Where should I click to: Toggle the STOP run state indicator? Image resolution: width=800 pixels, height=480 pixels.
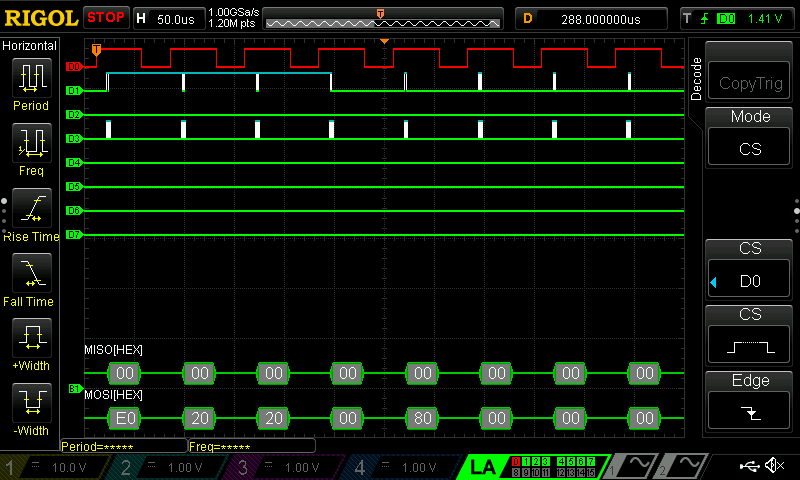(106, 17)
